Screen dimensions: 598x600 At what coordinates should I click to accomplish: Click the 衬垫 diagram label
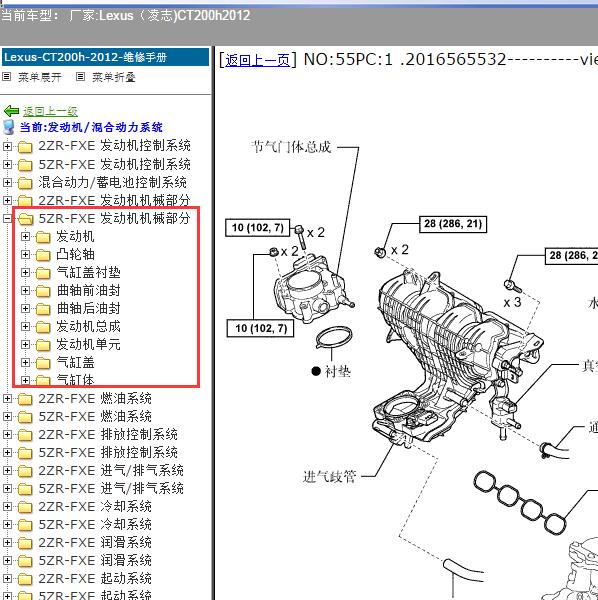(x=337, y=371)
